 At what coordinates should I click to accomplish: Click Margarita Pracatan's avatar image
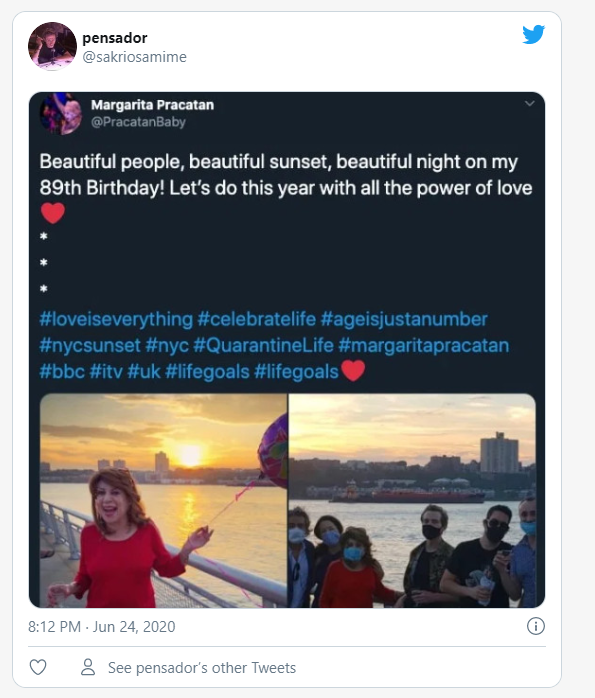coord(61,113)
